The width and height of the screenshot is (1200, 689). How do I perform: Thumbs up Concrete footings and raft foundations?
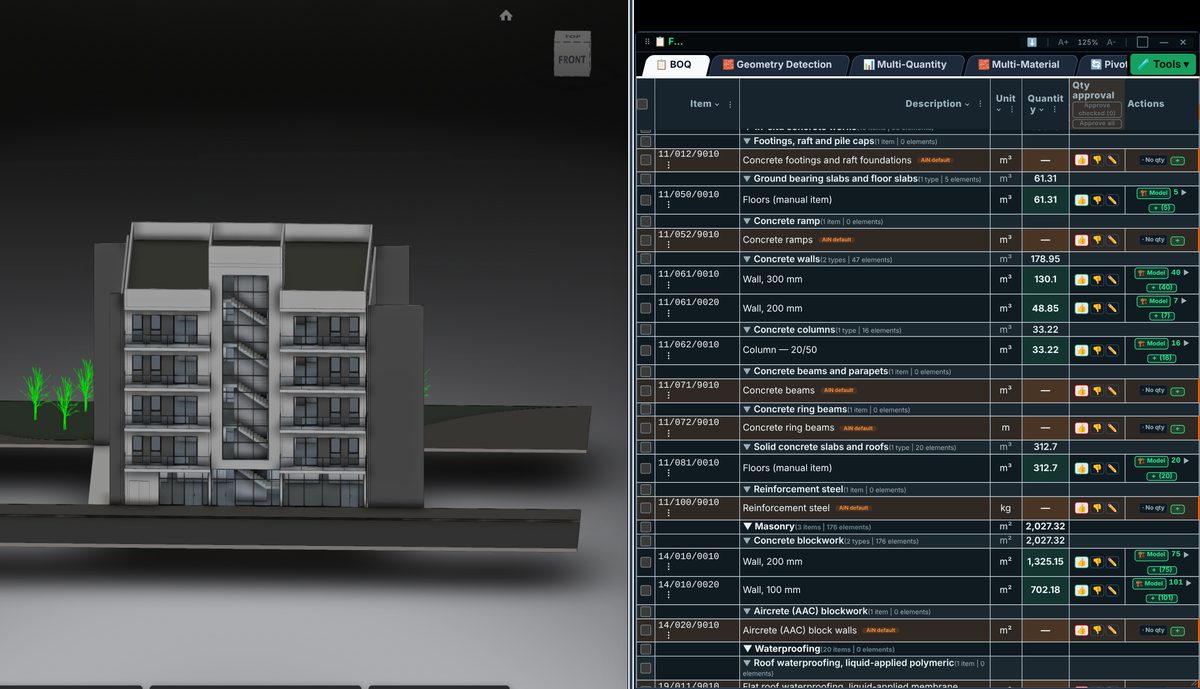[1081, 160]
